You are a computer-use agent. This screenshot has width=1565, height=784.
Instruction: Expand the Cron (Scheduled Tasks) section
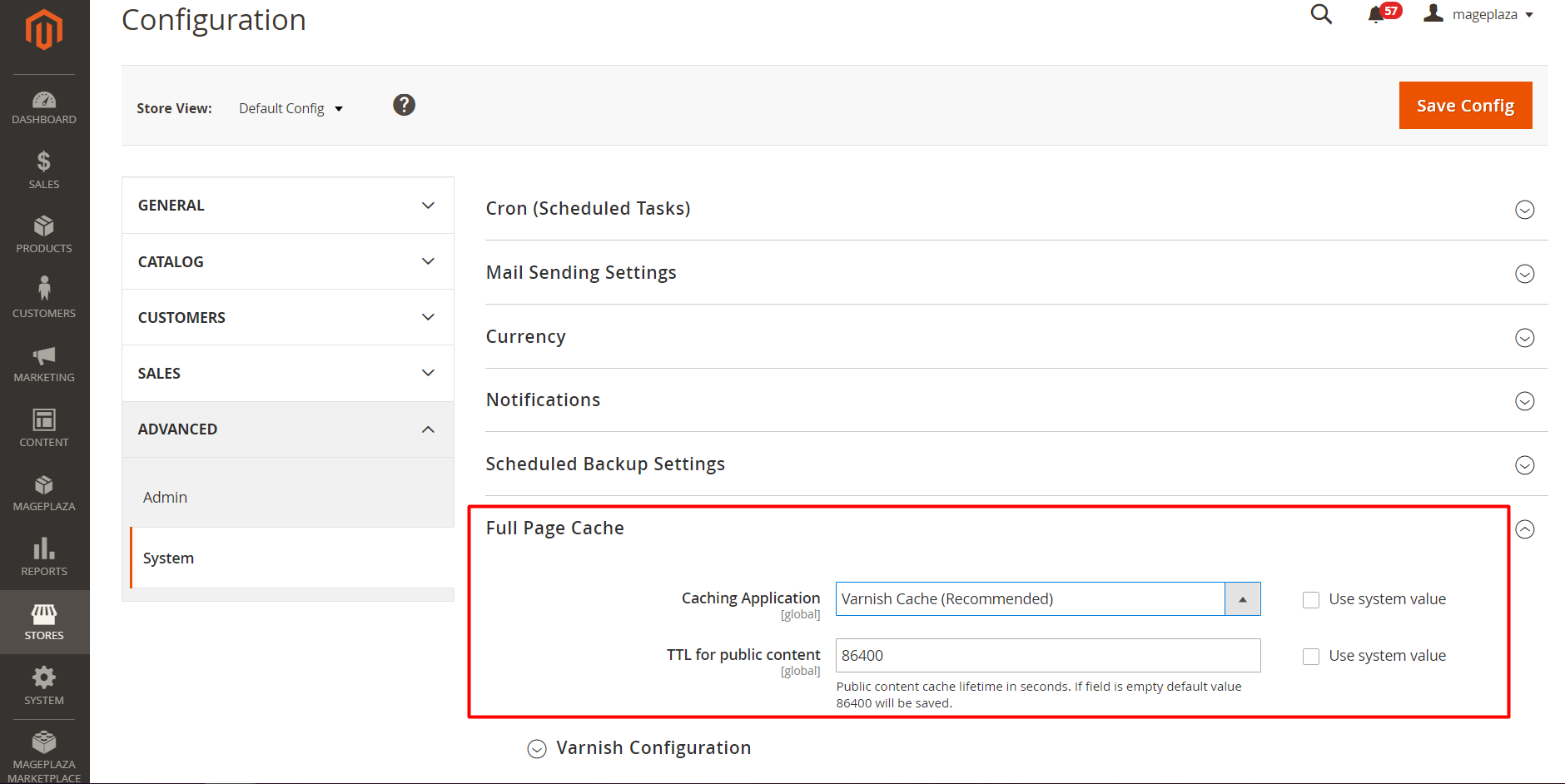point(1524,210)
